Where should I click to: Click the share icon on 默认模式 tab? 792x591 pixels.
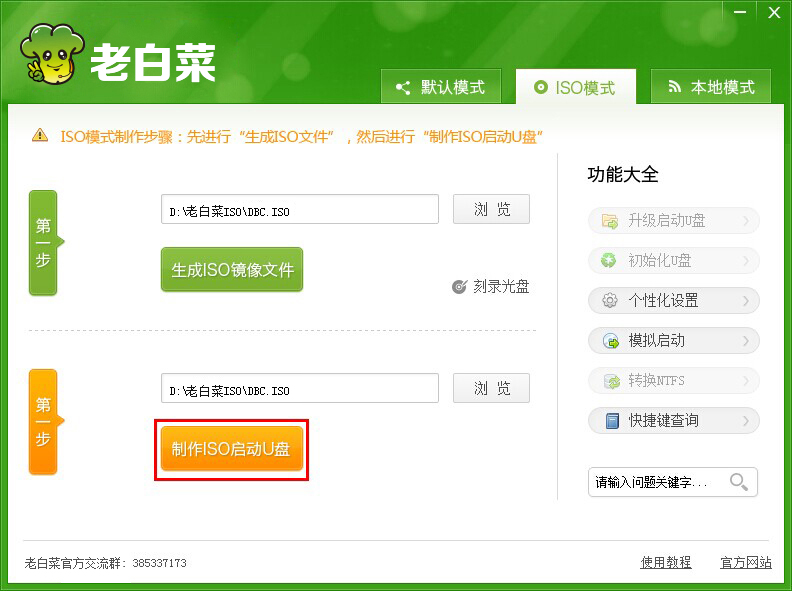pyautogui.click(x=403, y=88)
